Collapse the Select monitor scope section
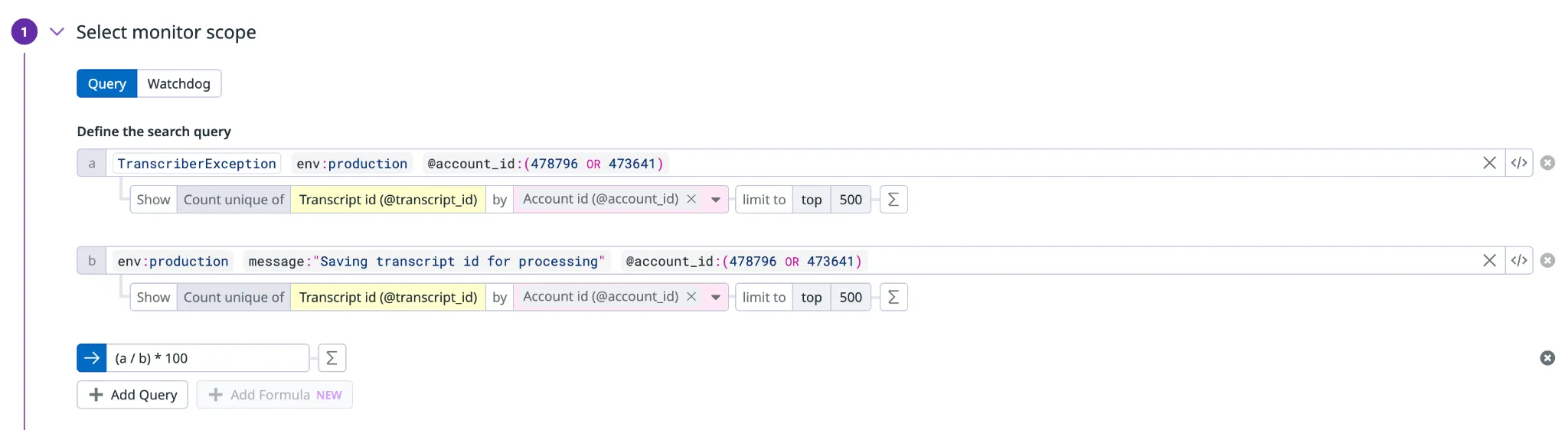This screenshot has height=430, width=1568. [57, 32]
